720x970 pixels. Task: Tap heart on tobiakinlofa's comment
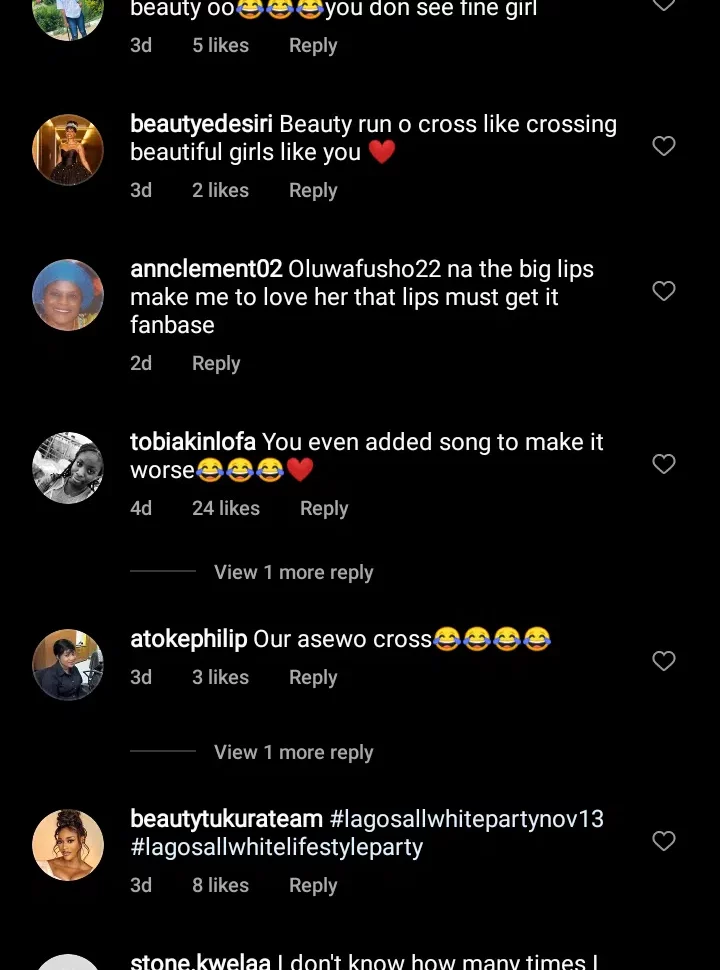[x=664, y=464]
